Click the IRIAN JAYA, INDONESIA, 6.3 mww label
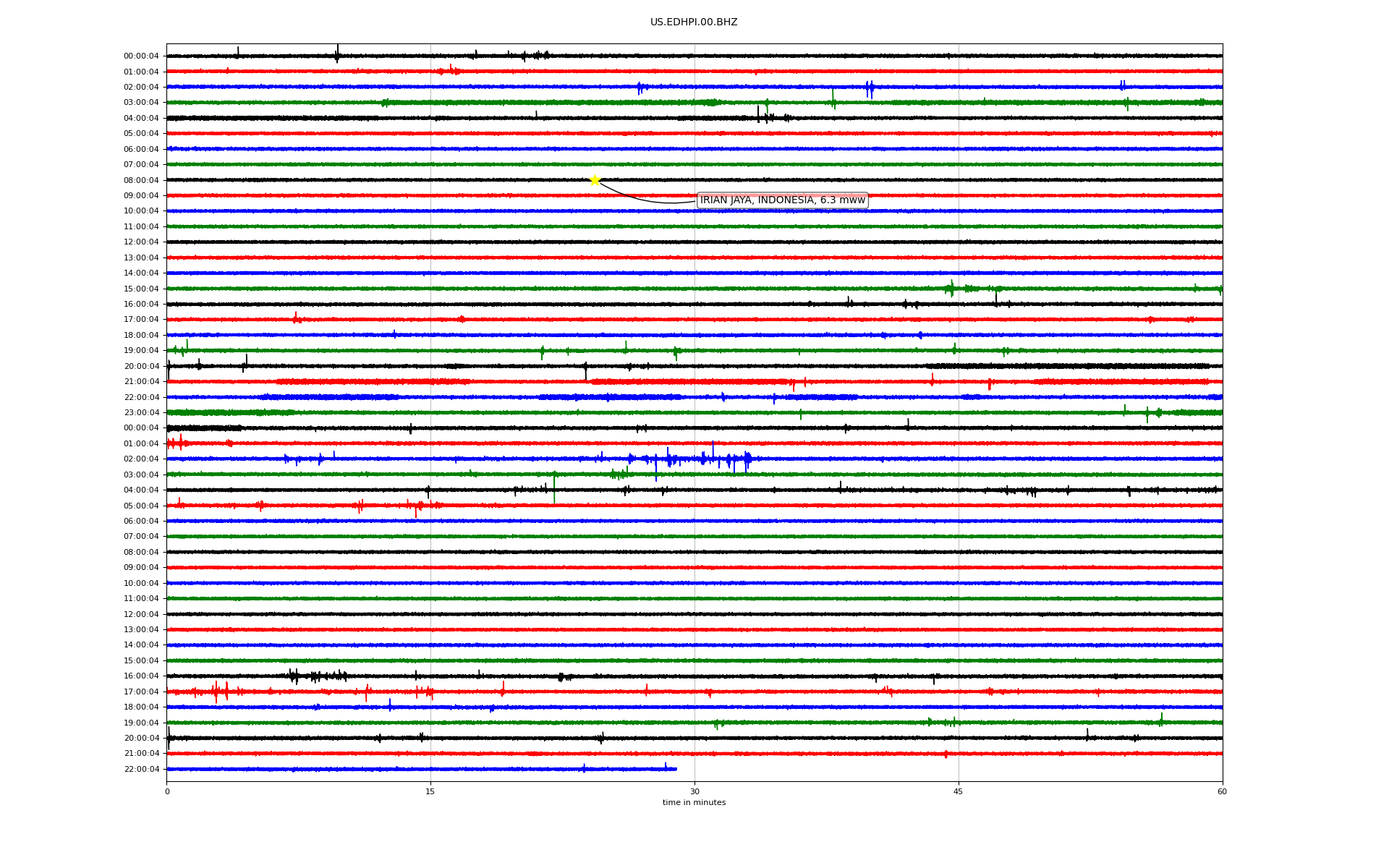 pyautogui.click(x=782, y=200)
